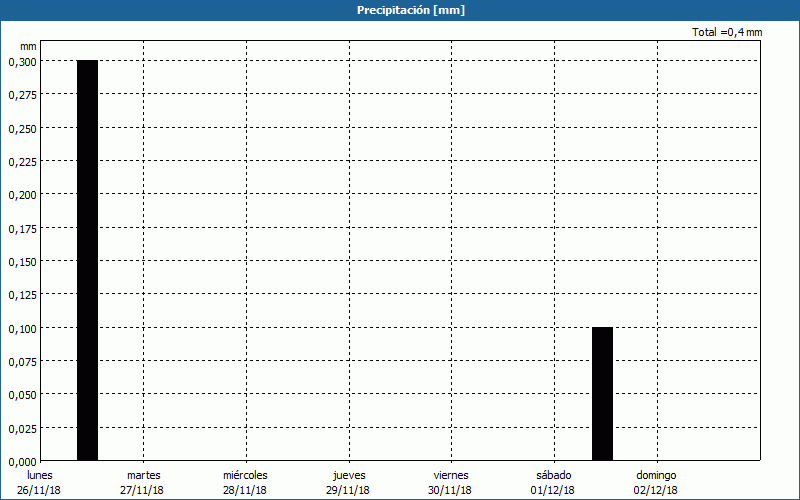Click the sábado 01/12/18 precipitation bar
Image resolution: width=800 pixels, height=500 pixels.
tap(602, 394)
